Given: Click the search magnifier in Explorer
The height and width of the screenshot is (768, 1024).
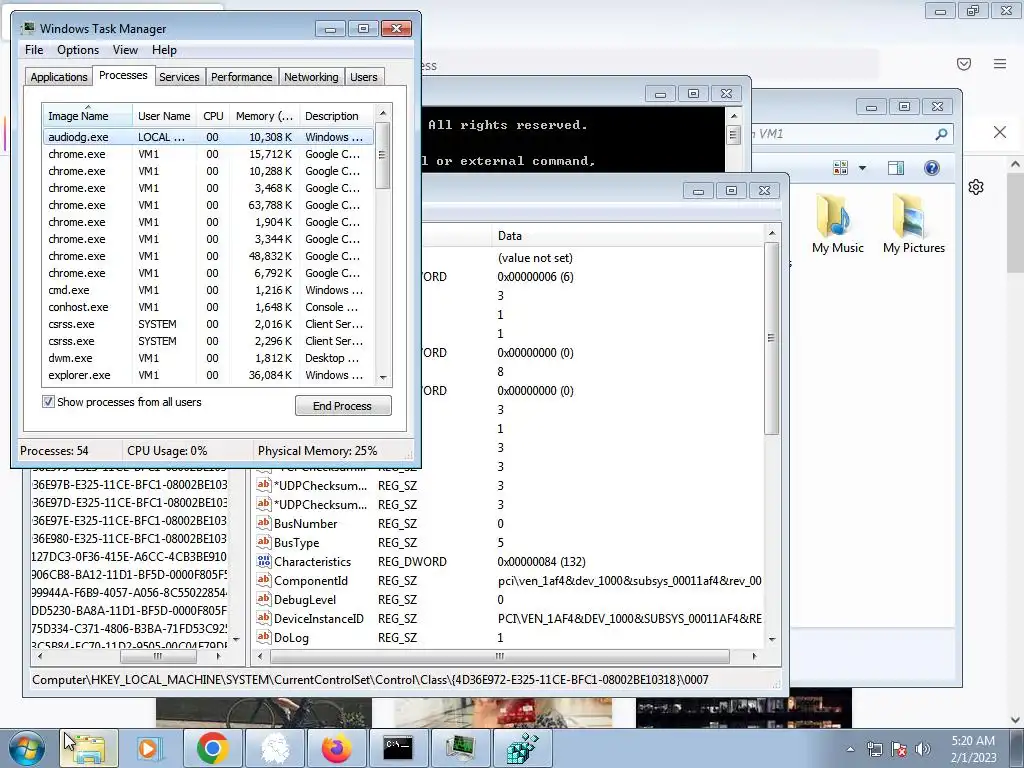Looking at the screenshot, I should tap(941, 134).
